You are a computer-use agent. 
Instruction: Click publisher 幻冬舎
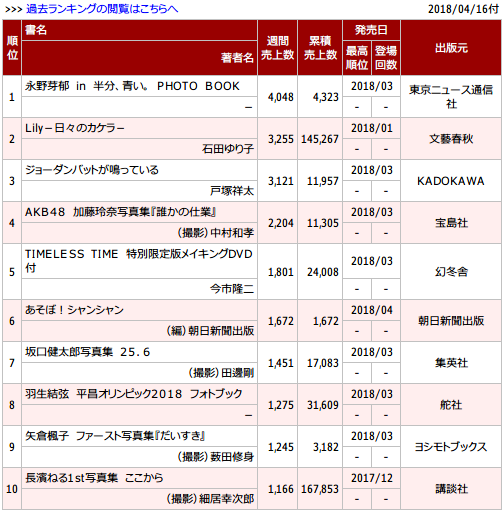point(451,272)
